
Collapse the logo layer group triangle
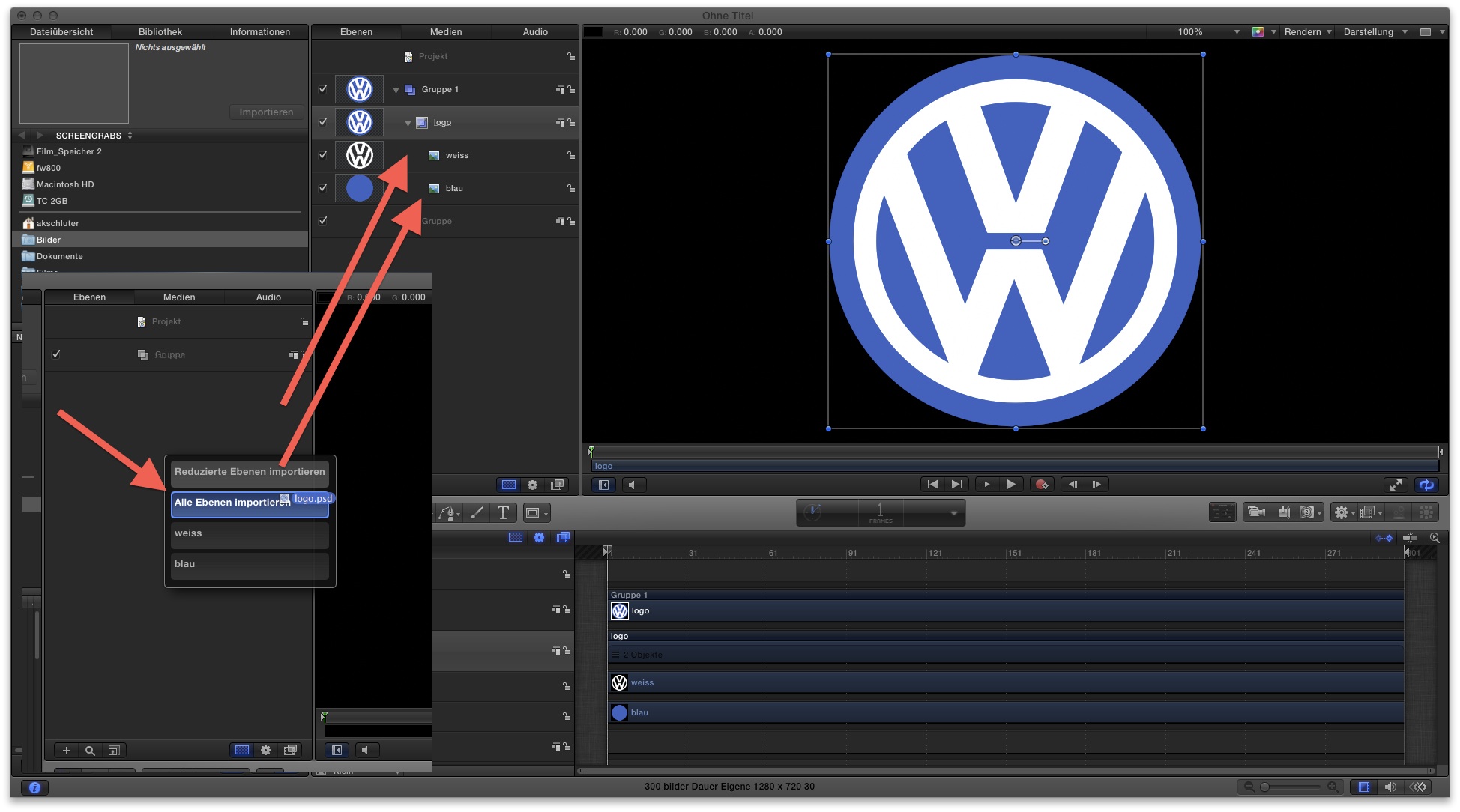(x=408, y=123)
